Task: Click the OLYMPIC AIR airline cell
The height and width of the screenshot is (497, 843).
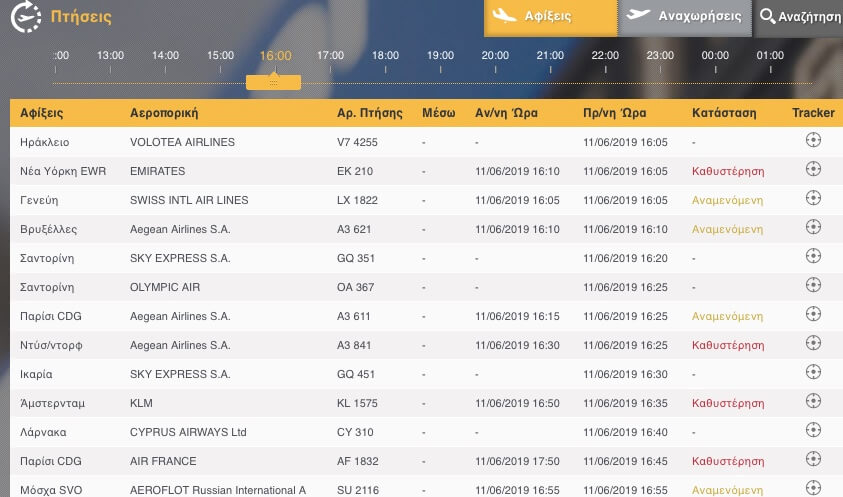Action: tap(165, 287)
